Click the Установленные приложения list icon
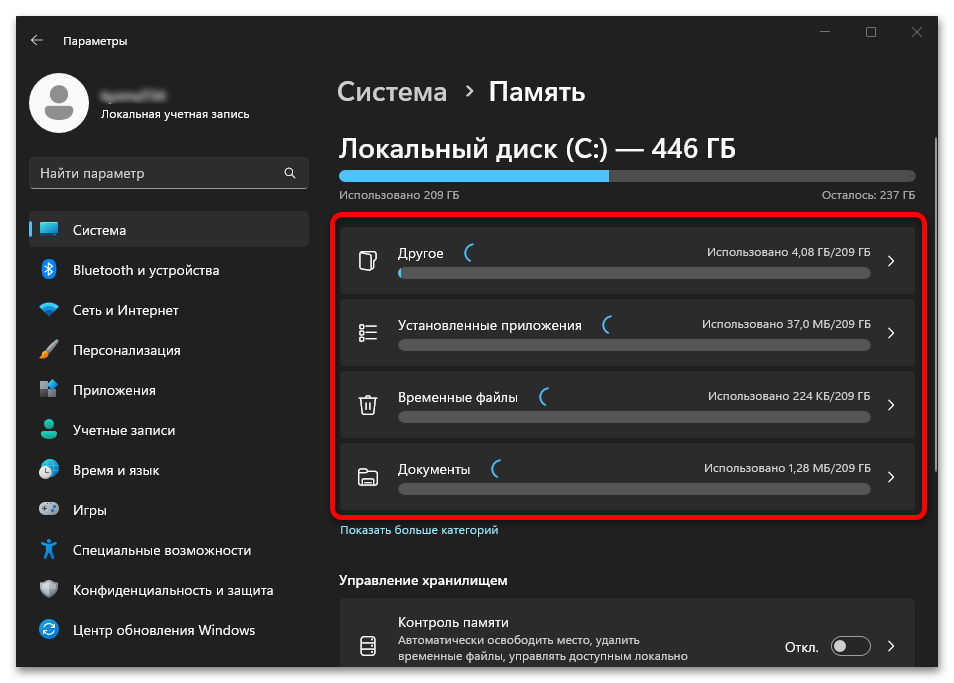954x683 pixels. click(x=367, y=333)
